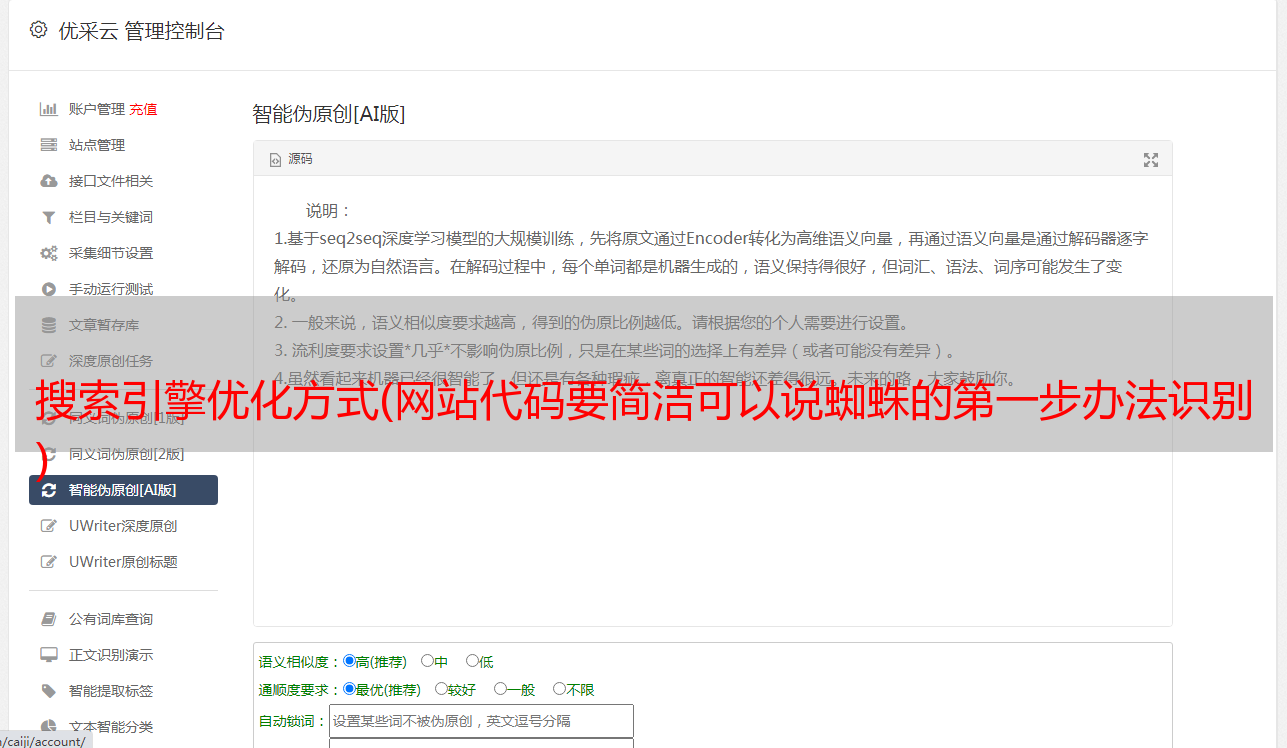Screen dimensions: 1287x748
Task: Click the 智能伪原创[AI版] page heading
Action: 329,114
